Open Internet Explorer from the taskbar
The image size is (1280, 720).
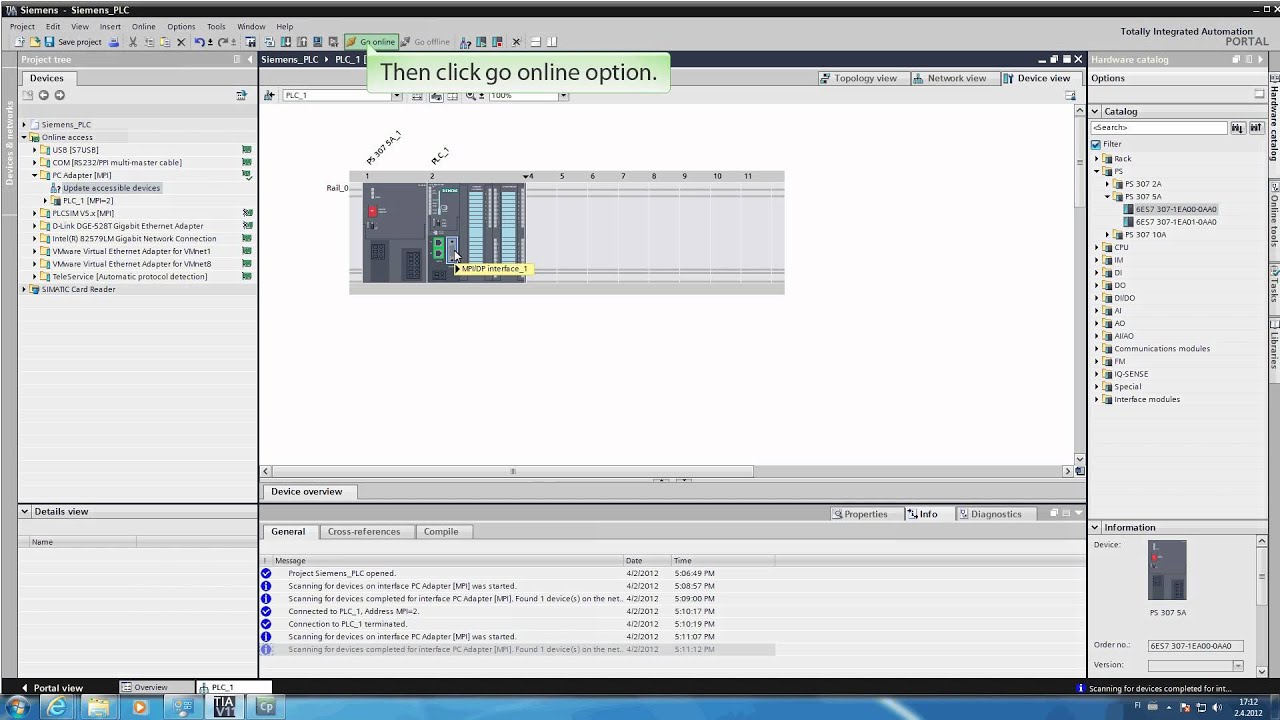click(x=57, y=706)
